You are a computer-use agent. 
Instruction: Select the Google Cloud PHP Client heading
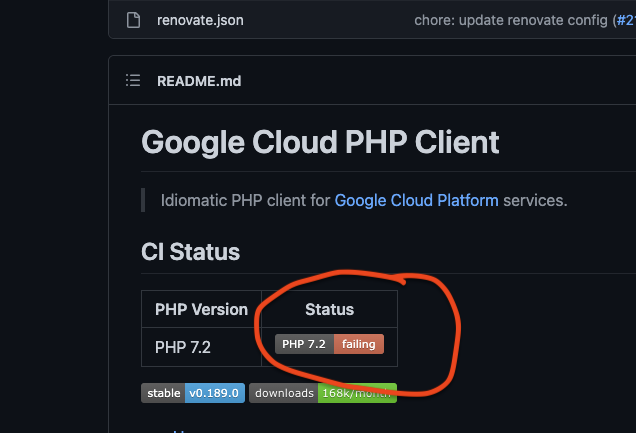coord(320,142)
